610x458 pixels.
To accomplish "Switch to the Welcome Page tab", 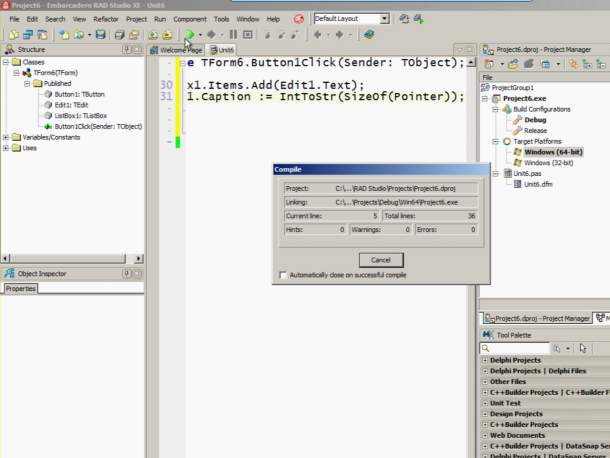I will (176, 50).
